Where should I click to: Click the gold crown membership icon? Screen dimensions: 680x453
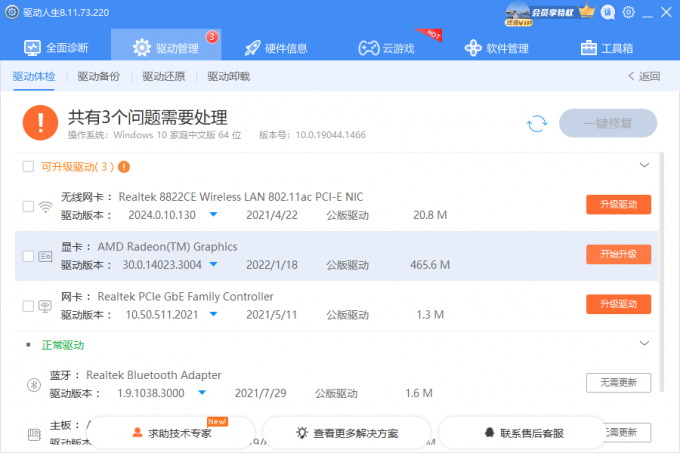point(587,10)
